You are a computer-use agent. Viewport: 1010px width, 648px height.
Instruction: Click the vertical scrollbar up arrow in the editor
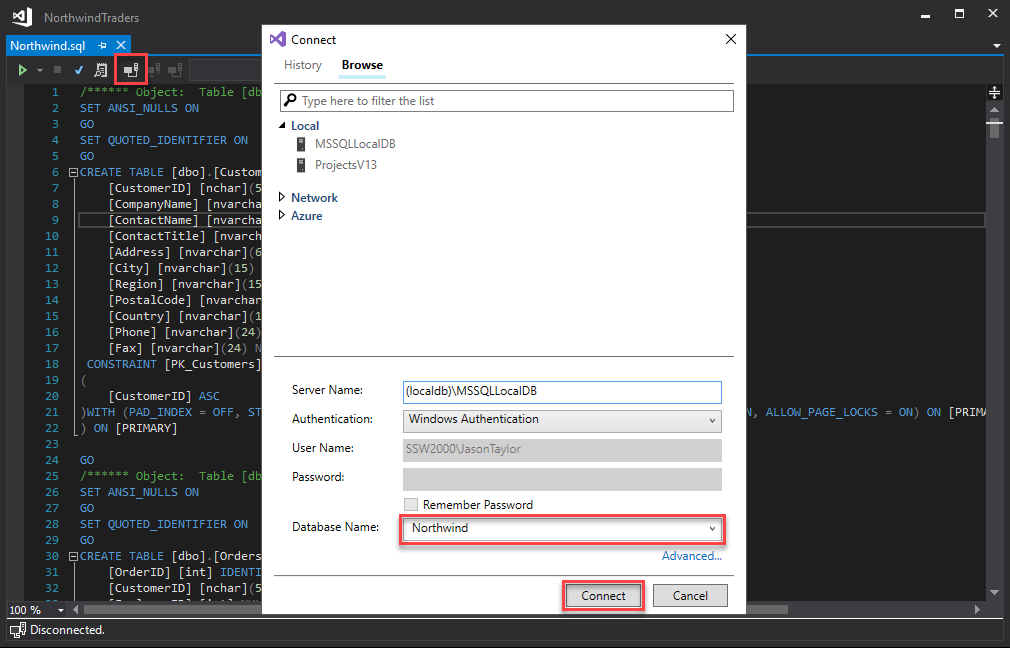coord(994,109)
